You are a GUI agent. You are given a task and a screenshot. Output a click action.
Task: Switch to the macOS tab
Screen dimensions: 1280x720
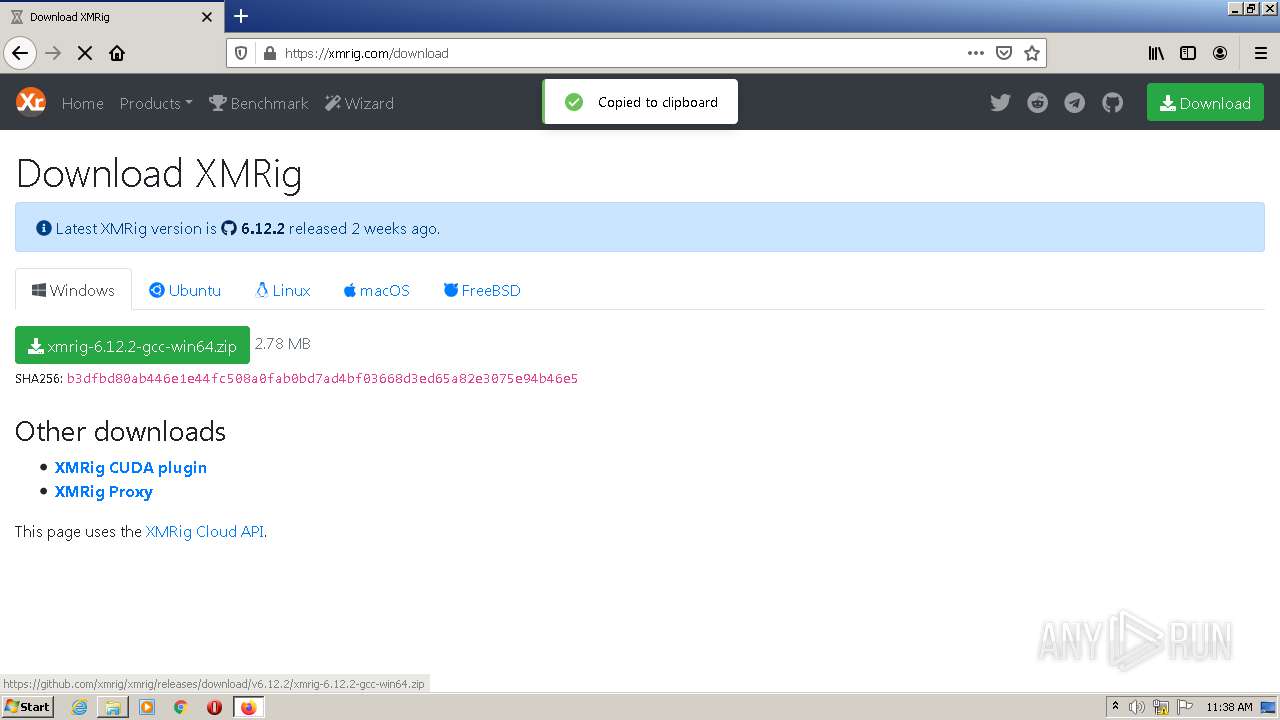point(377,290)
